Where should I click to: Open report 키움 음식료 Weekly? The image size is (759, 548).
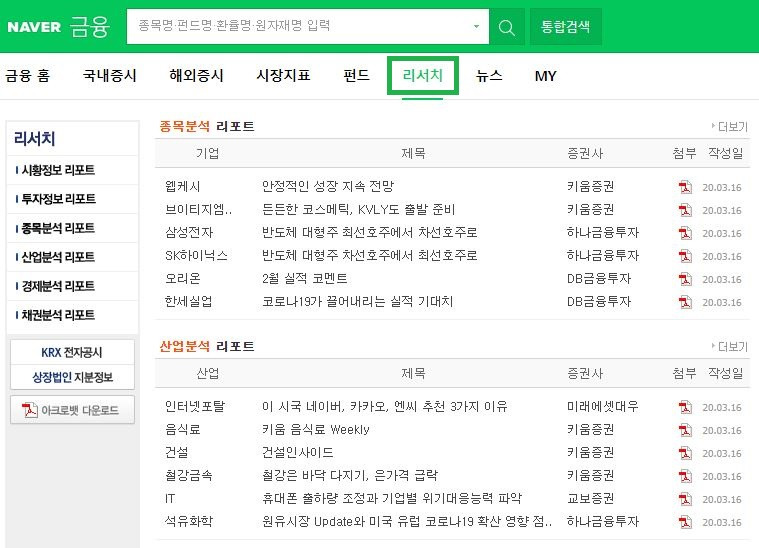315,429
